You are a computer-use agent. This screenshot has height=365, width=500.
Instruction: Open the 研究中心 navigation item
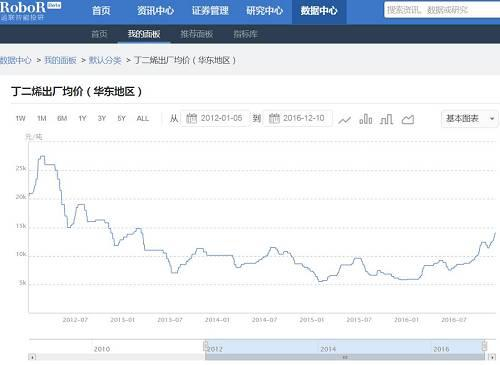click(265, 11)
